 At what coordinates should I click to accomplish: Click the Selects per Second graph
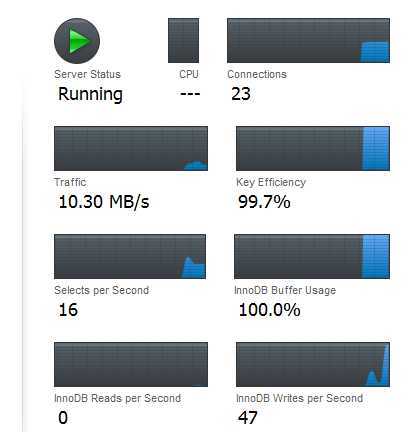click(x=130, y=256)
